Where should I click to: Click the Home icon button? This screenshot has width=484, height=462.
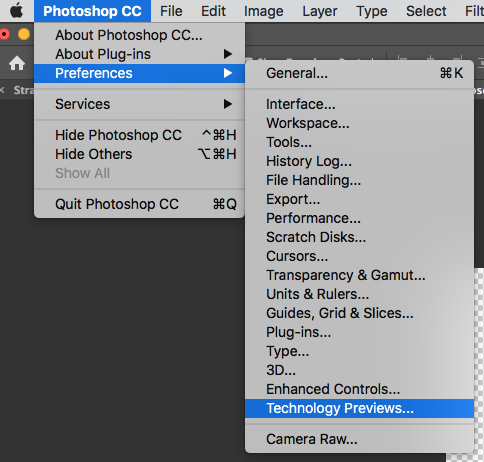(x=17, y=63)
